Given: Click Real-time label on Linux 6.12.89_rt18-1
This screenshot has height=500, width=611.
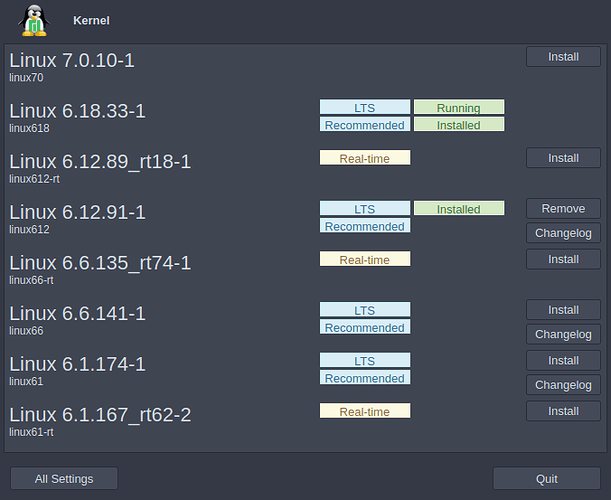Looking at the screenshot, I should (x=365, y=158).
